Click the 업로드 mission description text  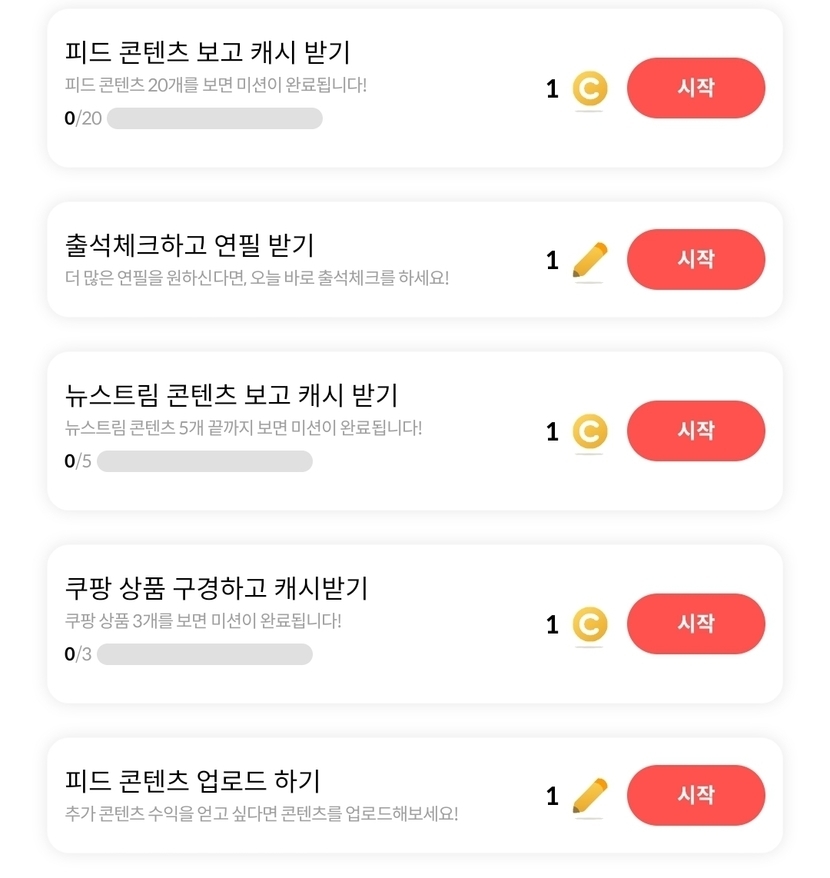[x=261, y=813]
